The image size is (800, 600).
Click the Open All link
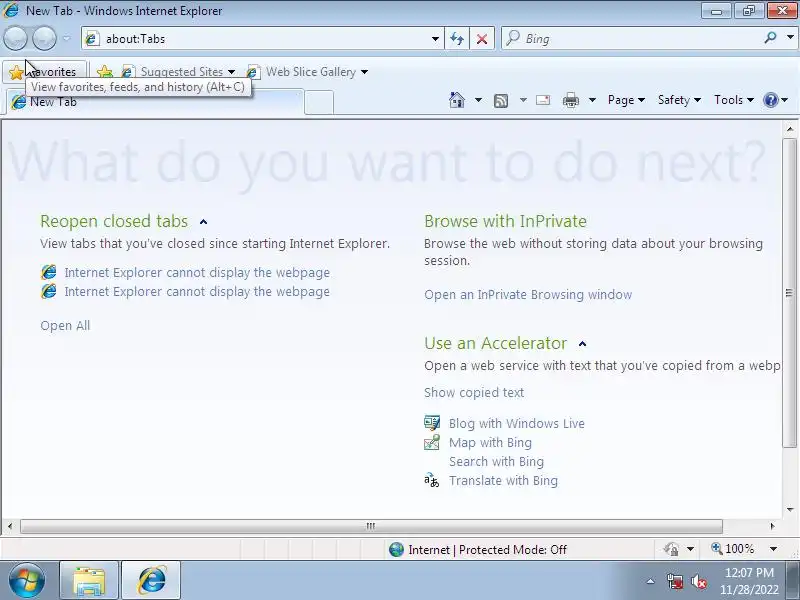(x=65, y=326)
